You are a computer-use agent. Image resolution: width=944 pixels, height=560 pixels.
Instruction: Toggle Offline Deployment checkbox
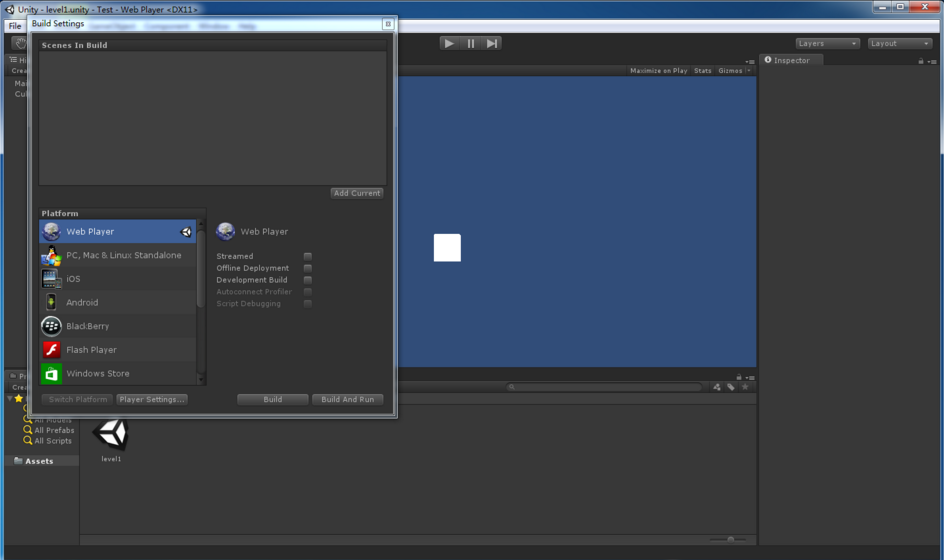click(308, 268)
